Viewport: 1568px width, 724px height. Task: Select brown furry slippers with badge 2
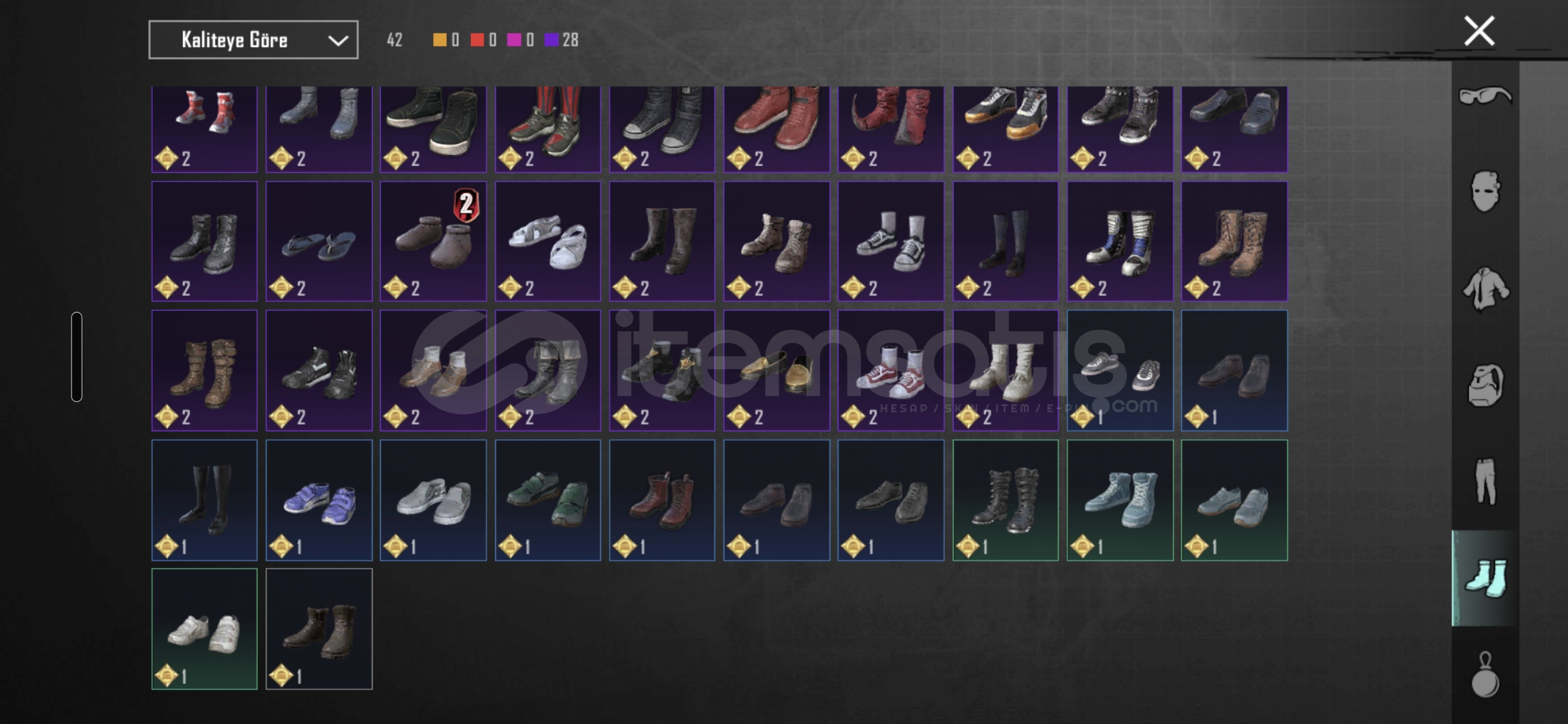click(x=433, y=241)
